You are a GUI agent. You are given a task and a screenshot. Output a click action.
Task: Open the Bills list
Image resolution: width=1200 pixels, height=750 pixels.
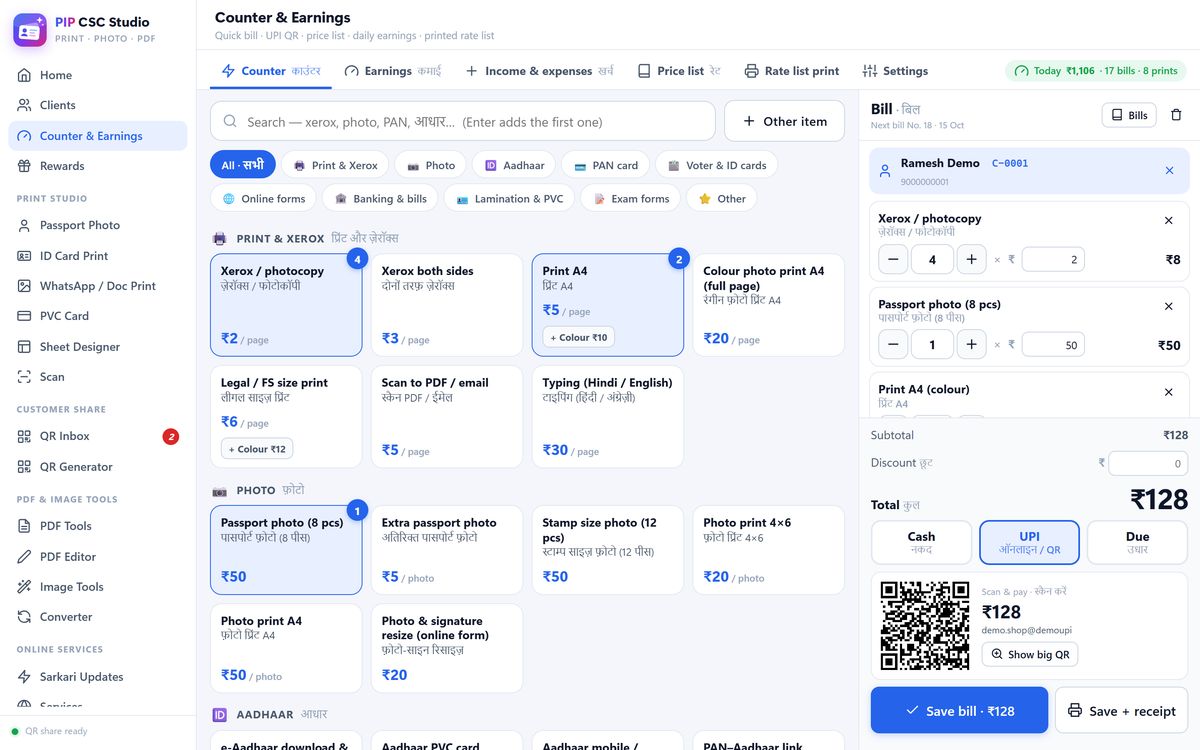pyautogui.click(x=1129, y=115)
